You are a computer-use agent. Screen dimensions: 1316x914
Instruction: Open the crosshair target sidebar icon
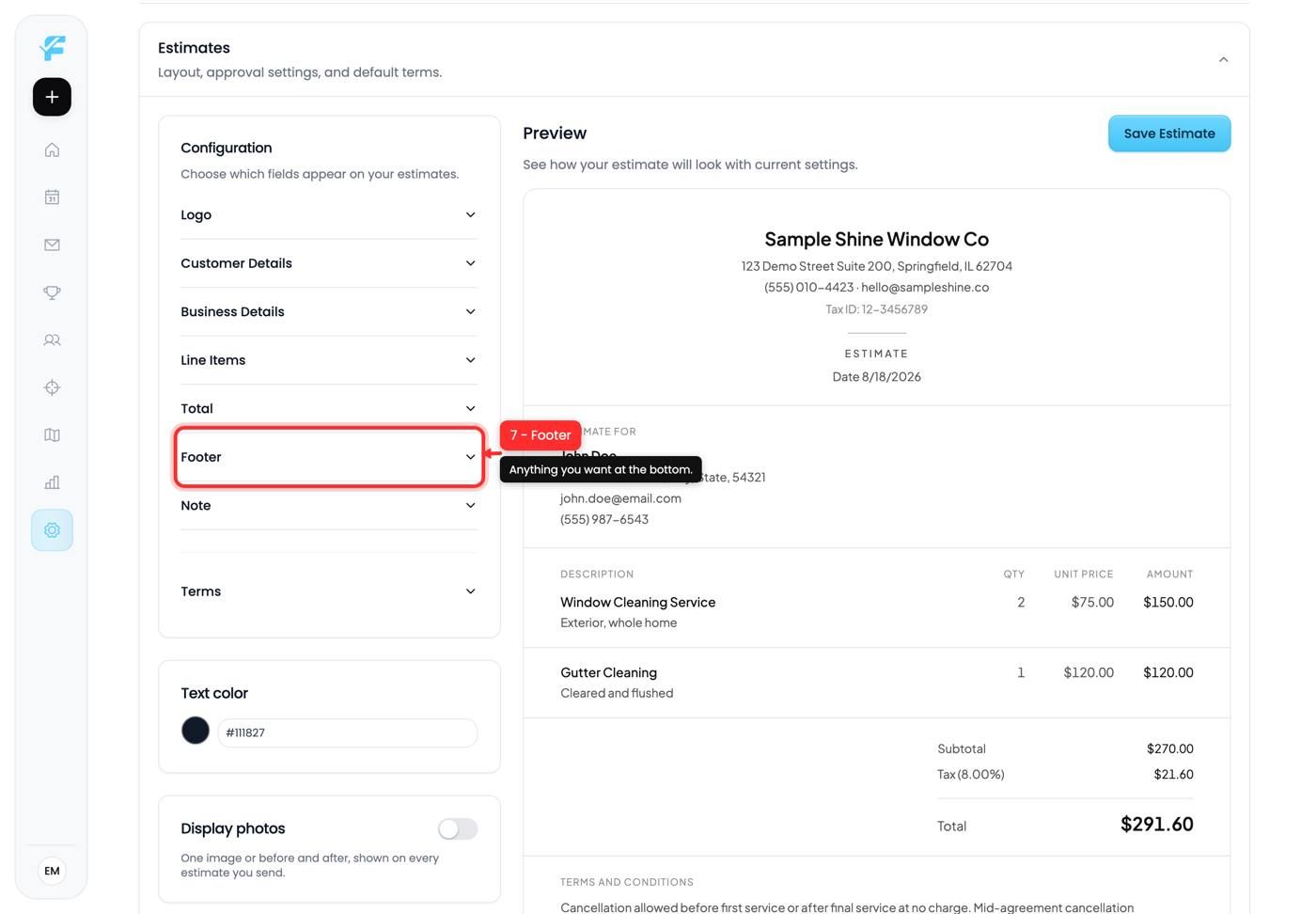click(52, 387)
